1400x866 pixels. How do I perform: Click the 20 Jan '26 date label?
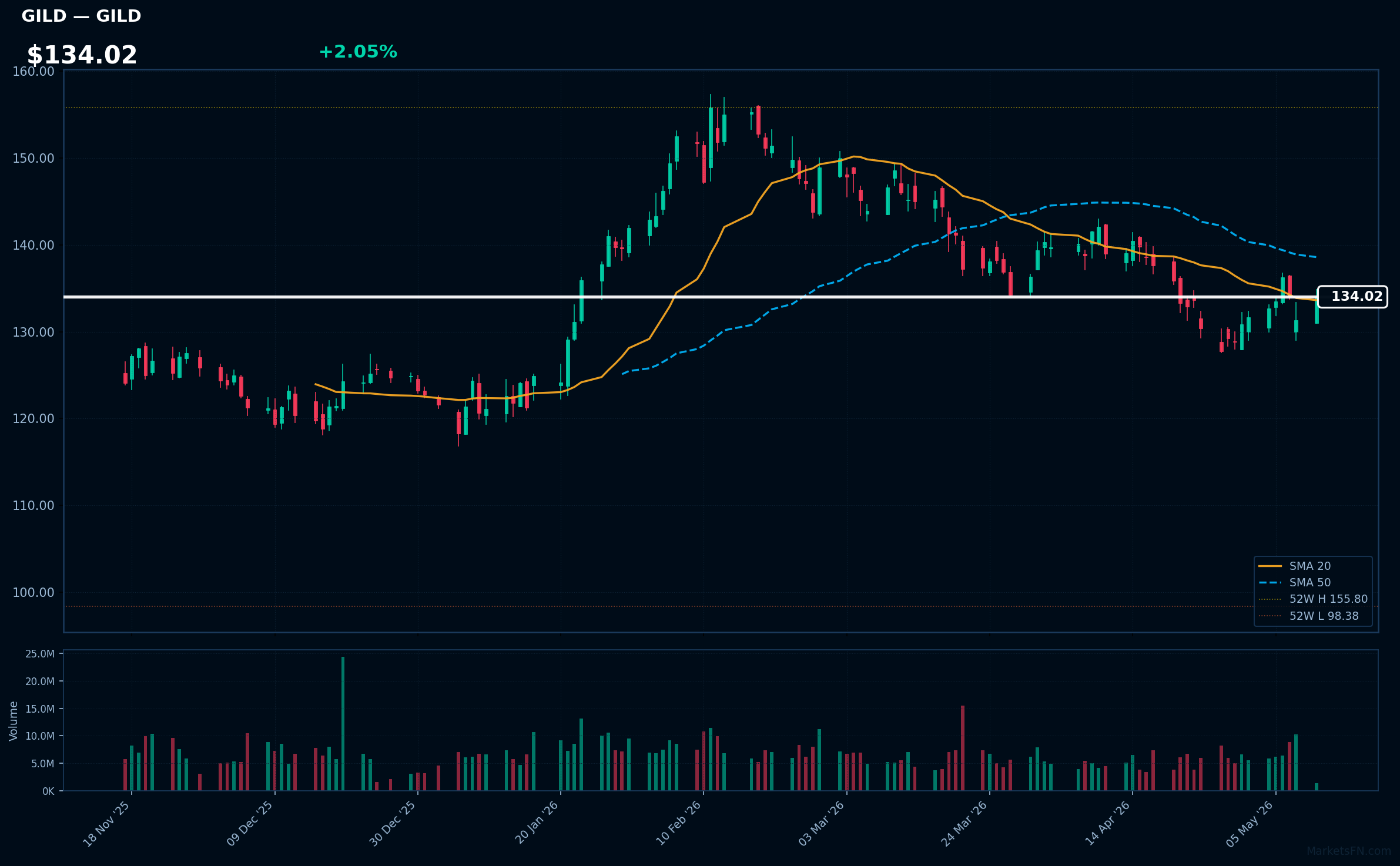[x=536, y=824]
